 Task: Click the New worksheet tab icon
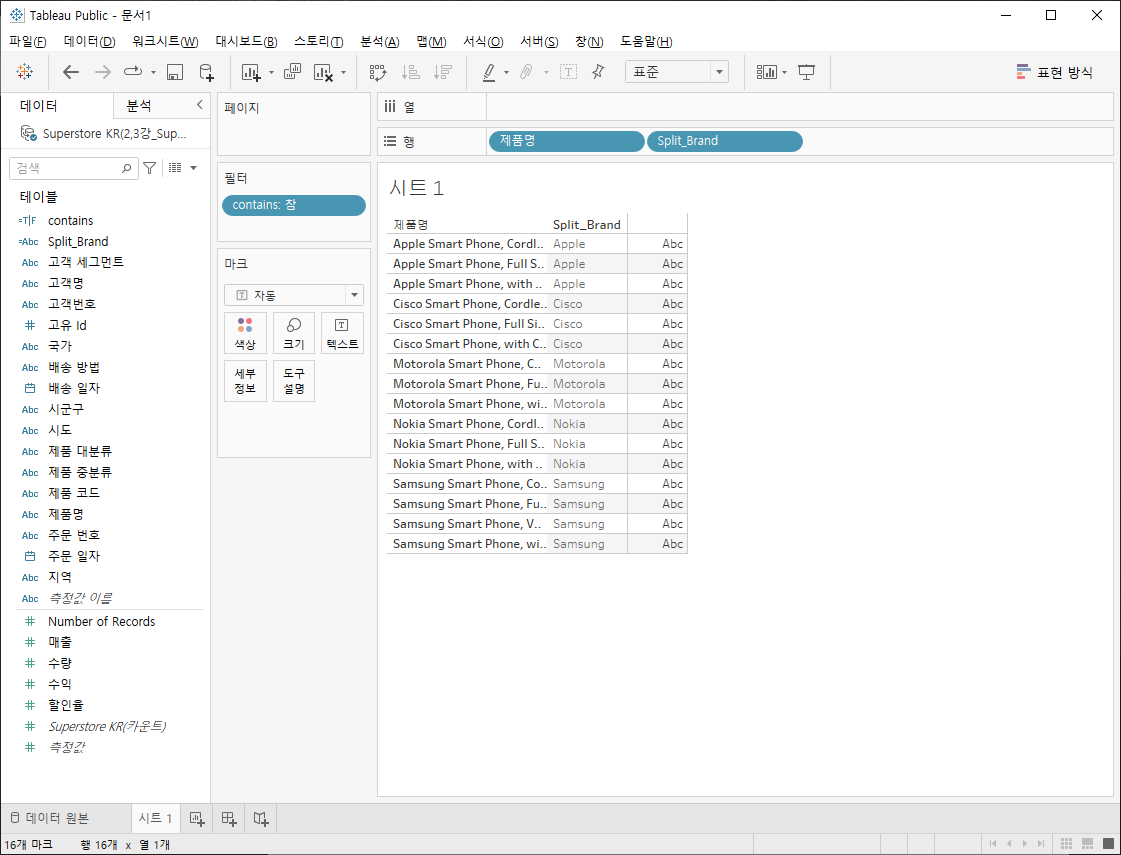pyautogui.click(x=197, y=819)
